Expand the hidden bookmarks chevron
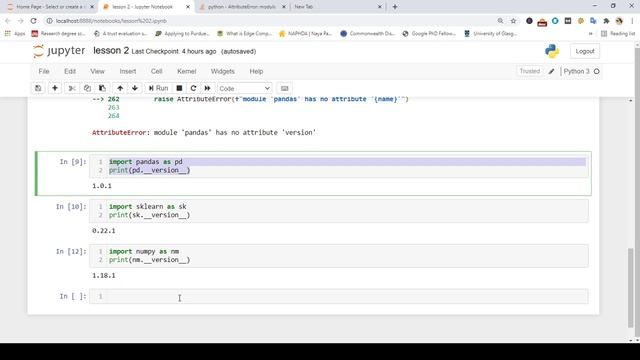The width and height of the screenshot is (640, 360). tap(591, 34)
